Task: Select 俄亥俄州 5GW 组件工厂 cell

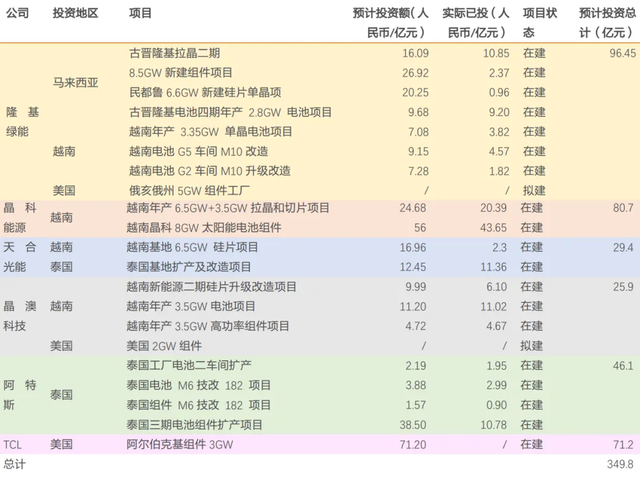Action: tap(189, 190)
